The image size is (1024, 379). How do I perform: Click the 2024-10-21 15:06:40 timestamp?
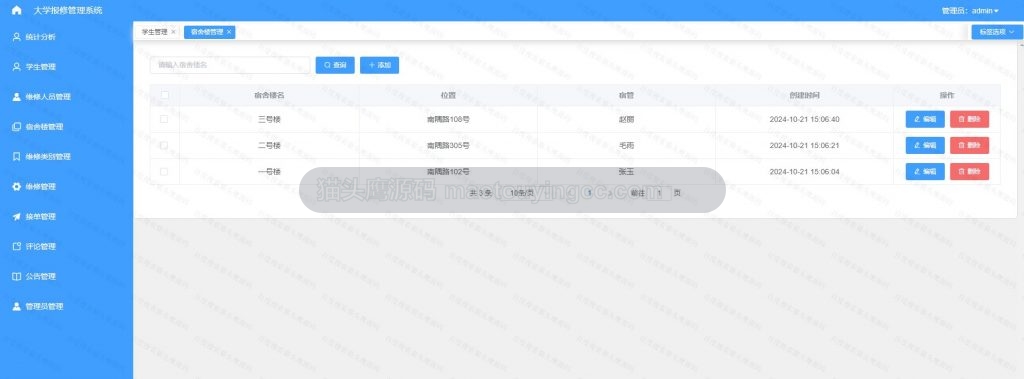(804, 119)
